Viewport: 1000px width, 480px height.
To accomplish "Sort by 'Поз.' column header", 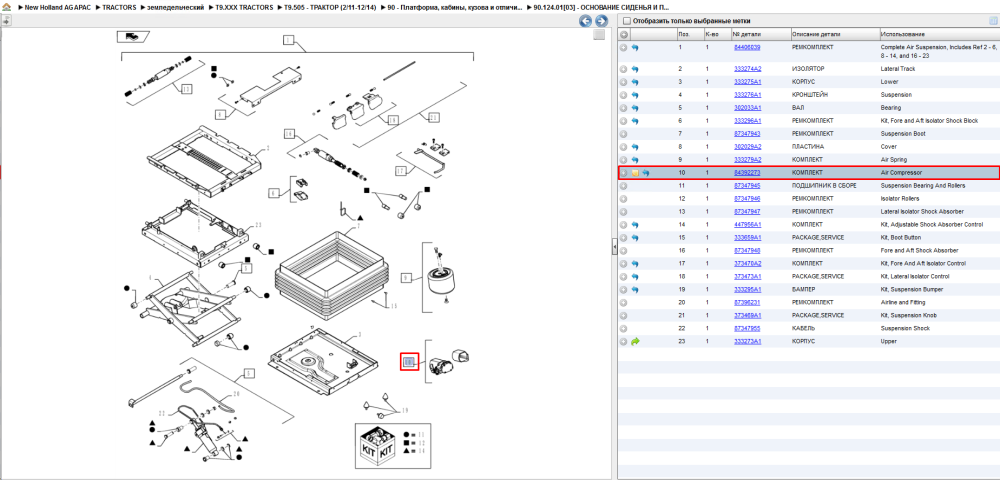I will [x=689, y=34].
